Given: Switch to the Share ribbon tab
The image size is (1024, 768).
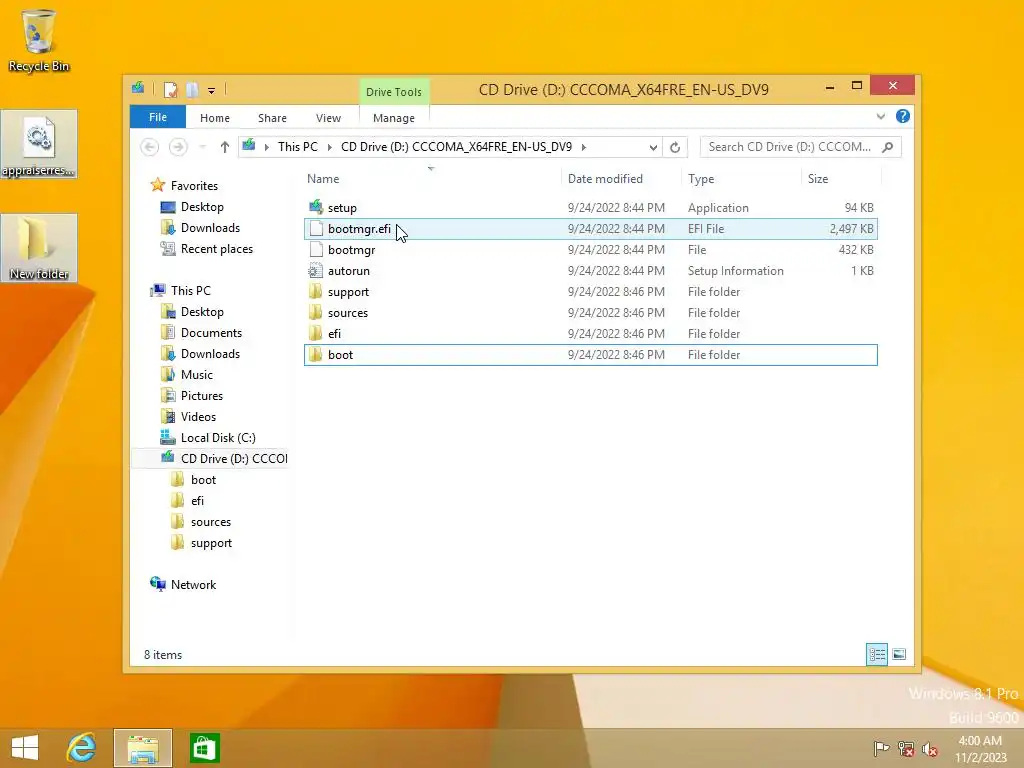Looking at the screenshot, I should click(272, 118).
